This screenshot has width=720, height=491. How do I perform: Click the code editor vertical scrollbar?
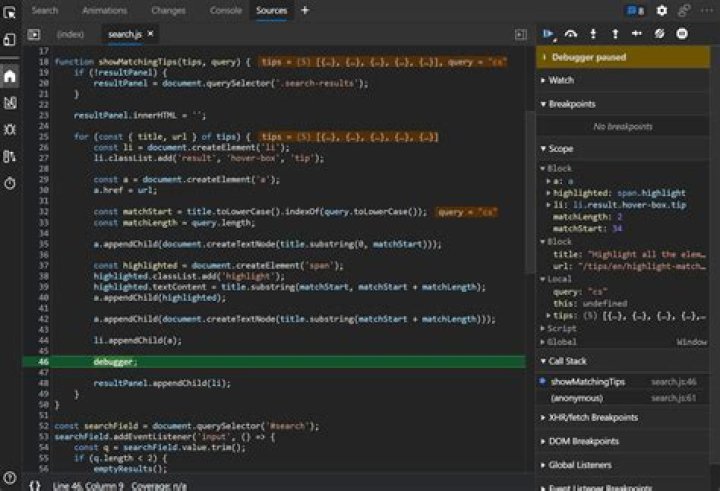point(530,193)
